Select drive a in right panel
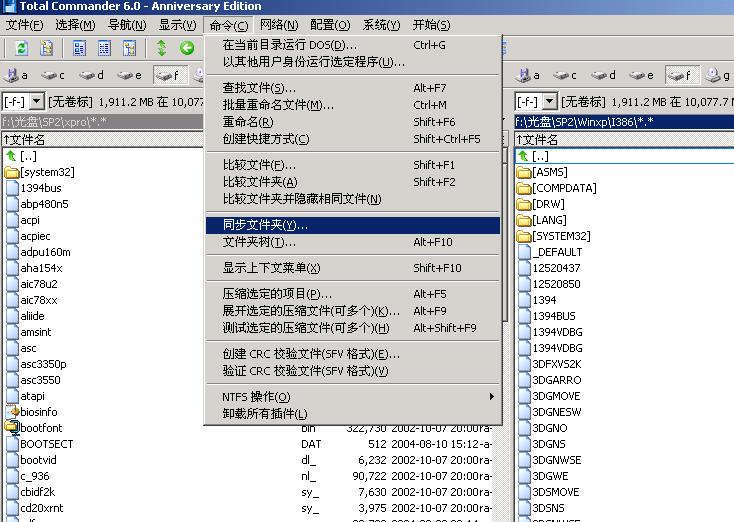734x522 pixels. (x=529, y=75)
